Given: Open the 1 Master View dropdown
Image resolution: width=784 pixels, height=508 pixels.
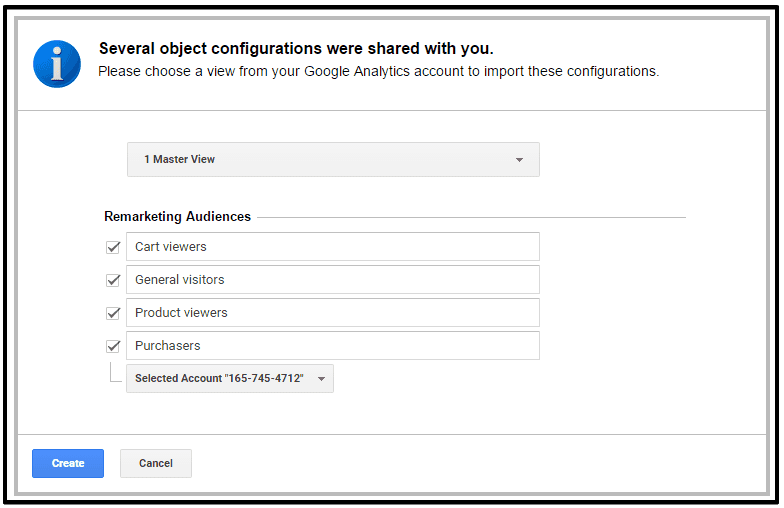Looking at the screenshot, I should 333,160.
